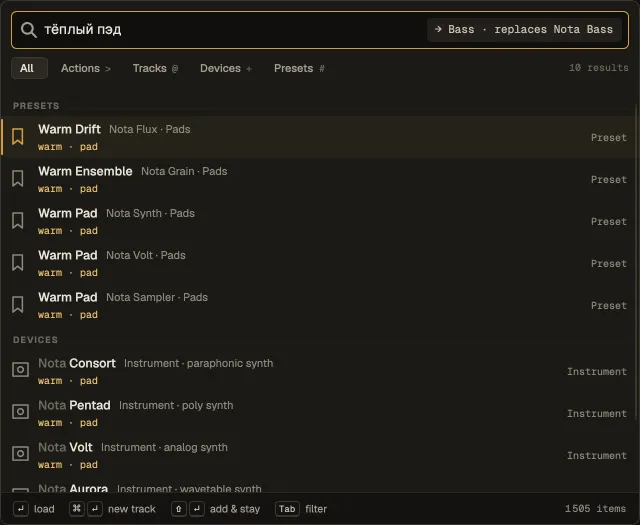Click the DEVICES section header
The image size is (640, 525).
(x=36, y=340)
